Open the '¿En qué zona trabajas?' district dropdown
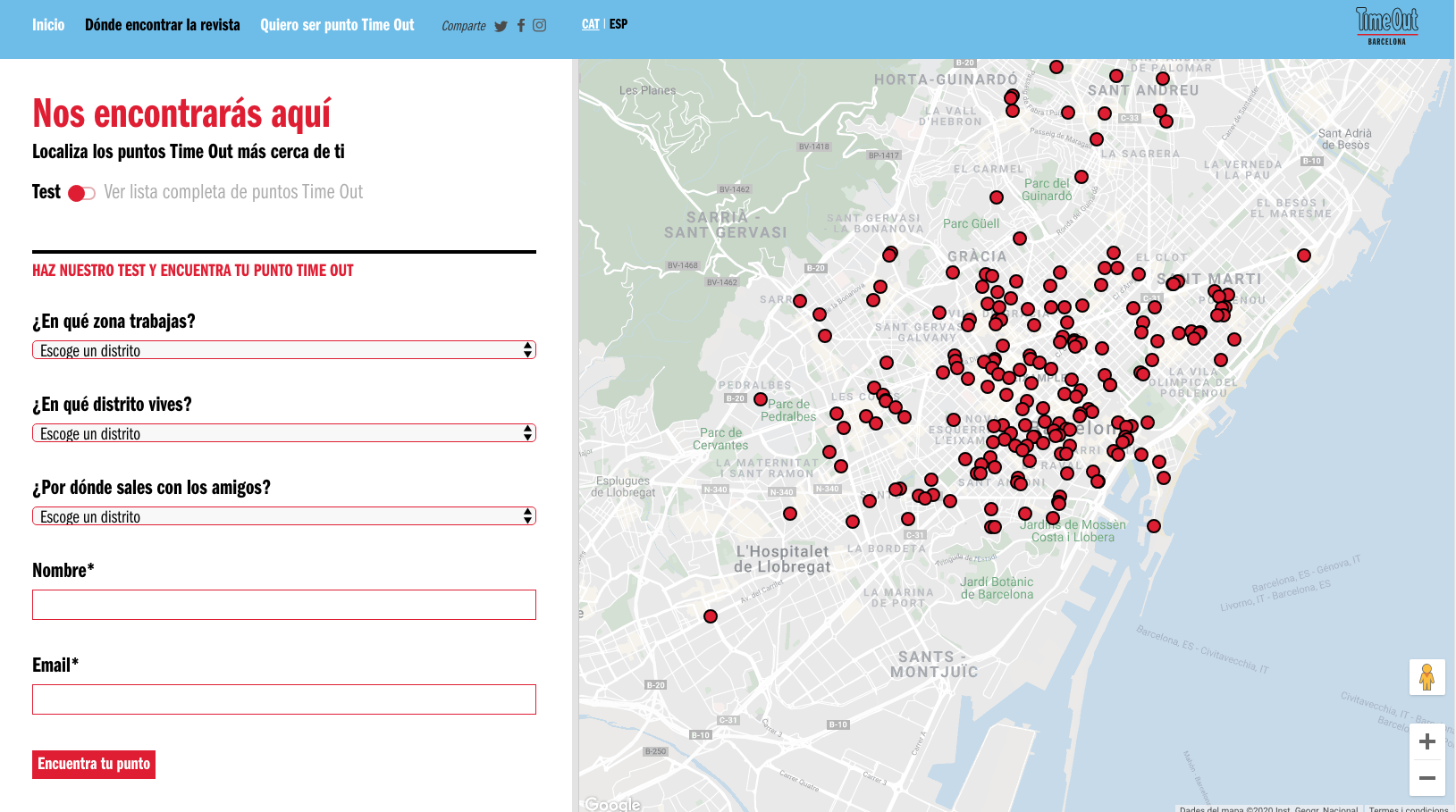 pyautogui.click(x=284, y=350)
